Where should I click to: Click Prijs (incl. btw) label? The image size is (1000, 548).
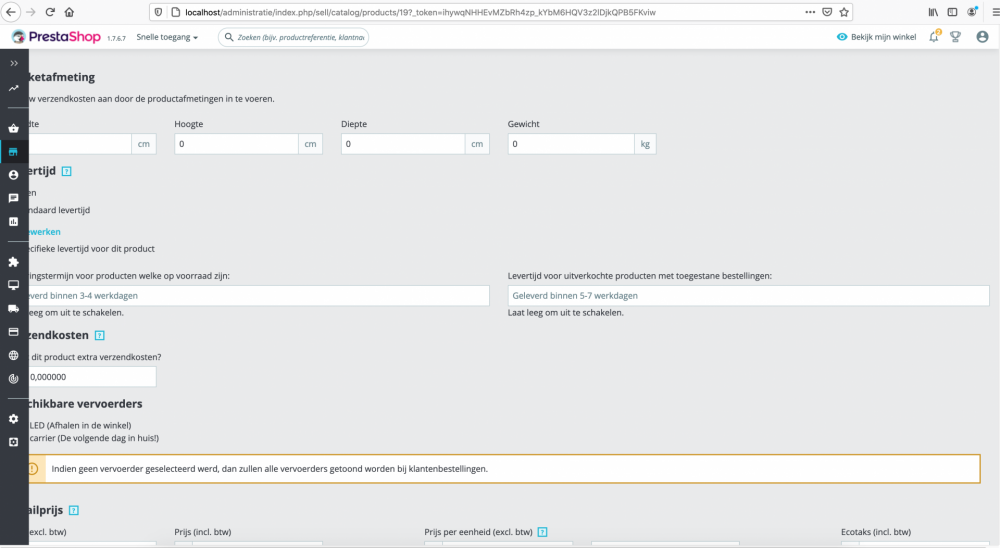203,532
